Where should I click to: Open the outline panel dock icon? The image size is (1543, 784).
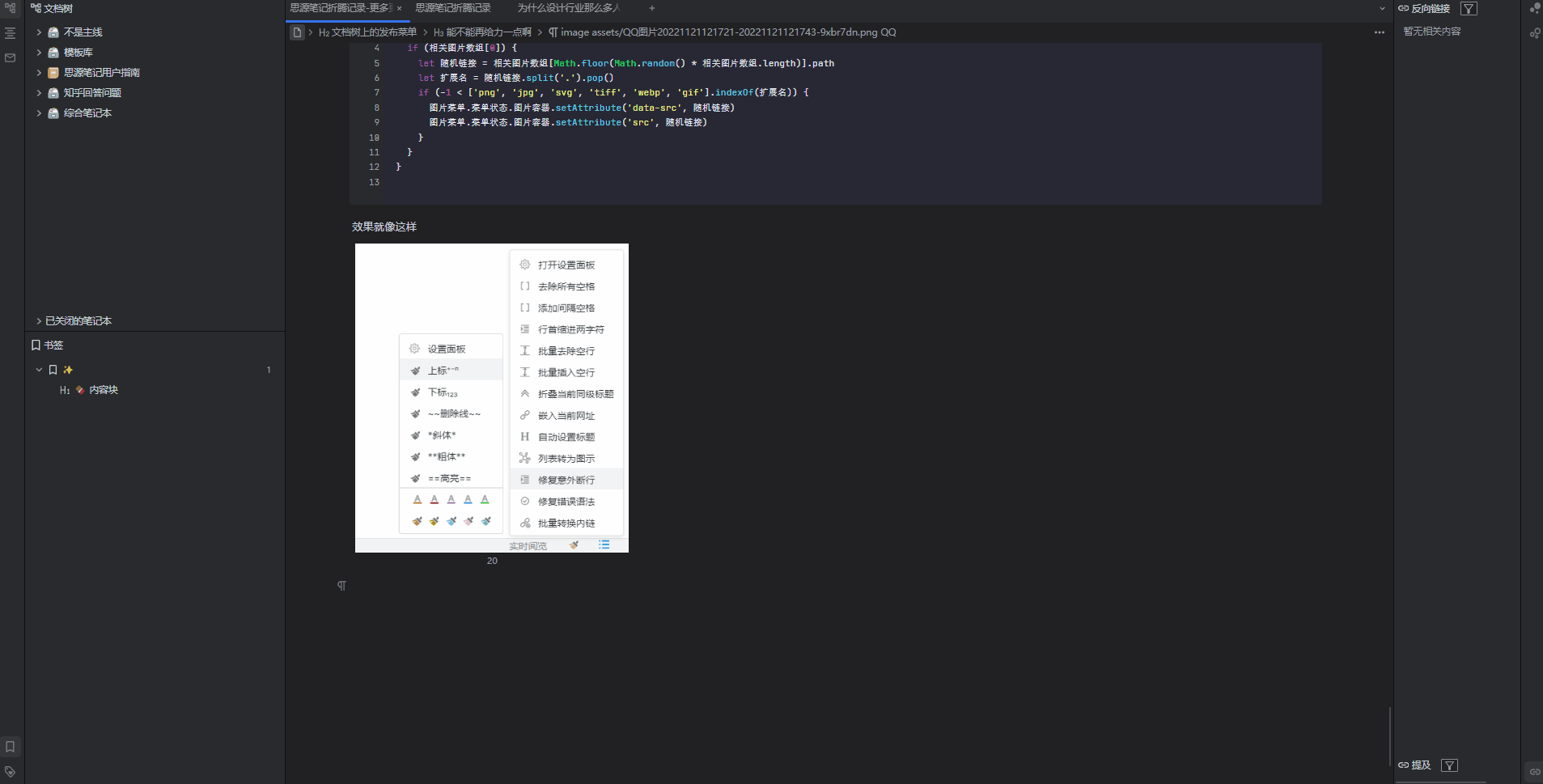coord(11,33)
